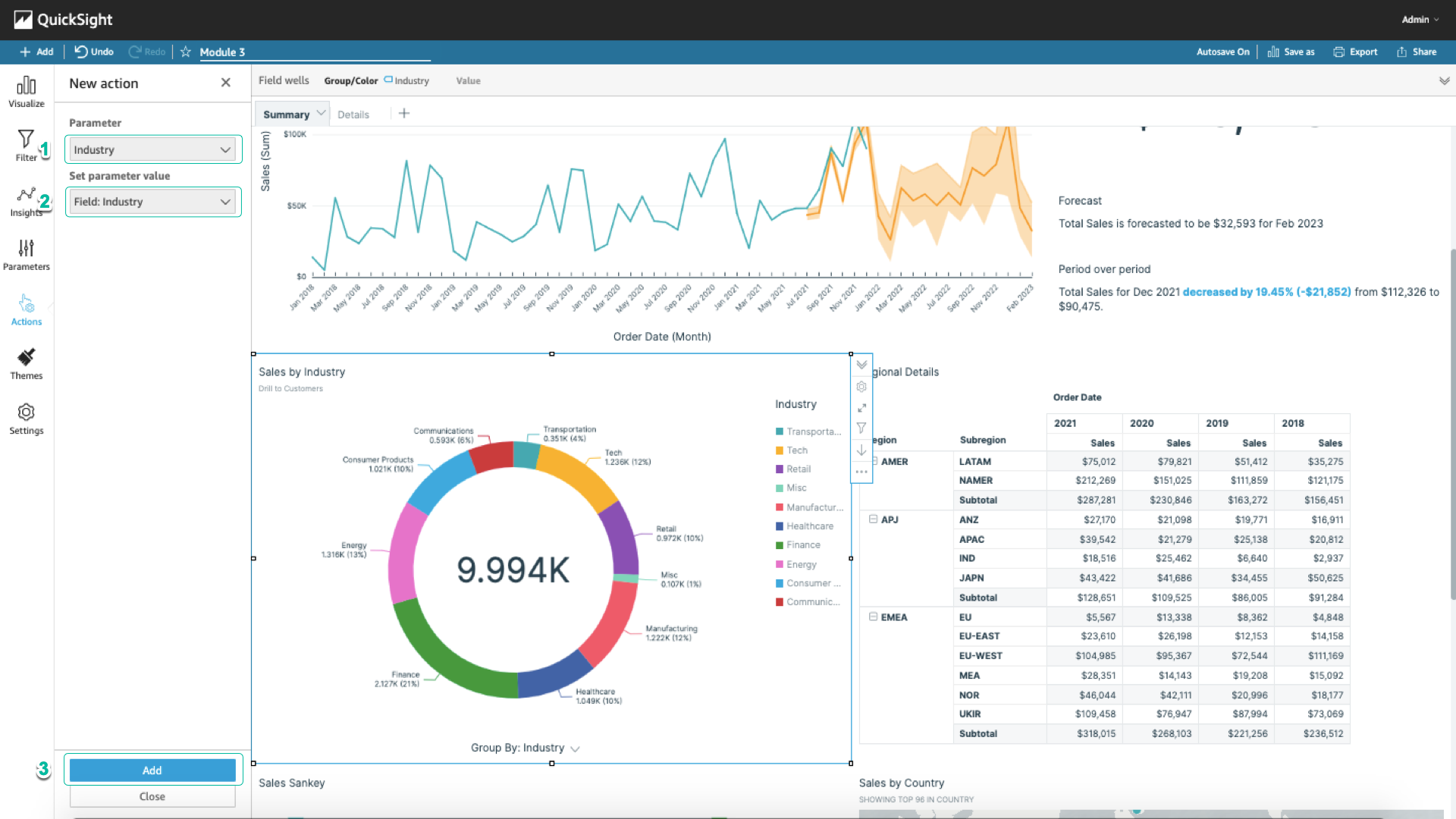The image size is (1456, 819).
Task: Click the Share button
Action: click(1417, 52)
